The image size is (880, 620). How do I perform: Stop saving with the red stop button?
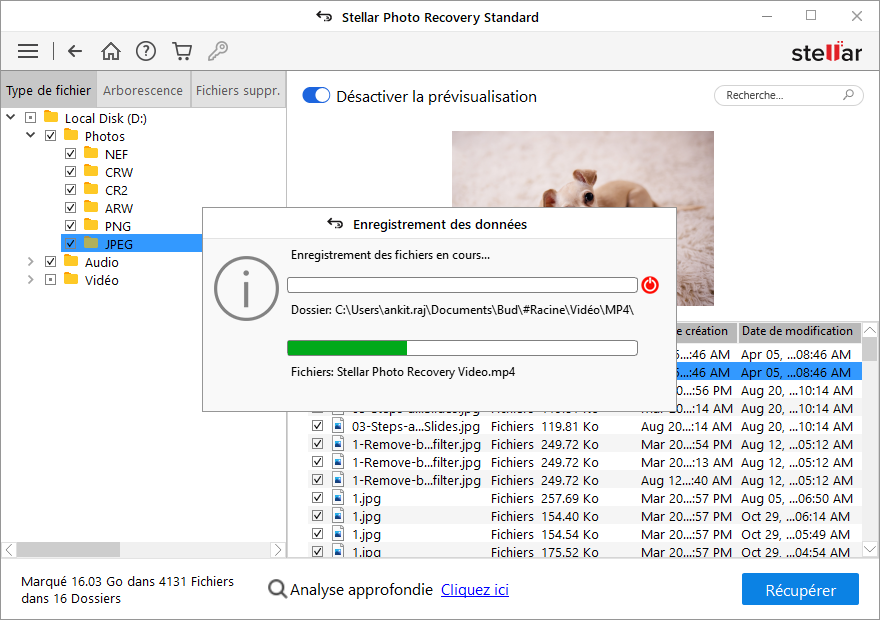tap(650, 285)
